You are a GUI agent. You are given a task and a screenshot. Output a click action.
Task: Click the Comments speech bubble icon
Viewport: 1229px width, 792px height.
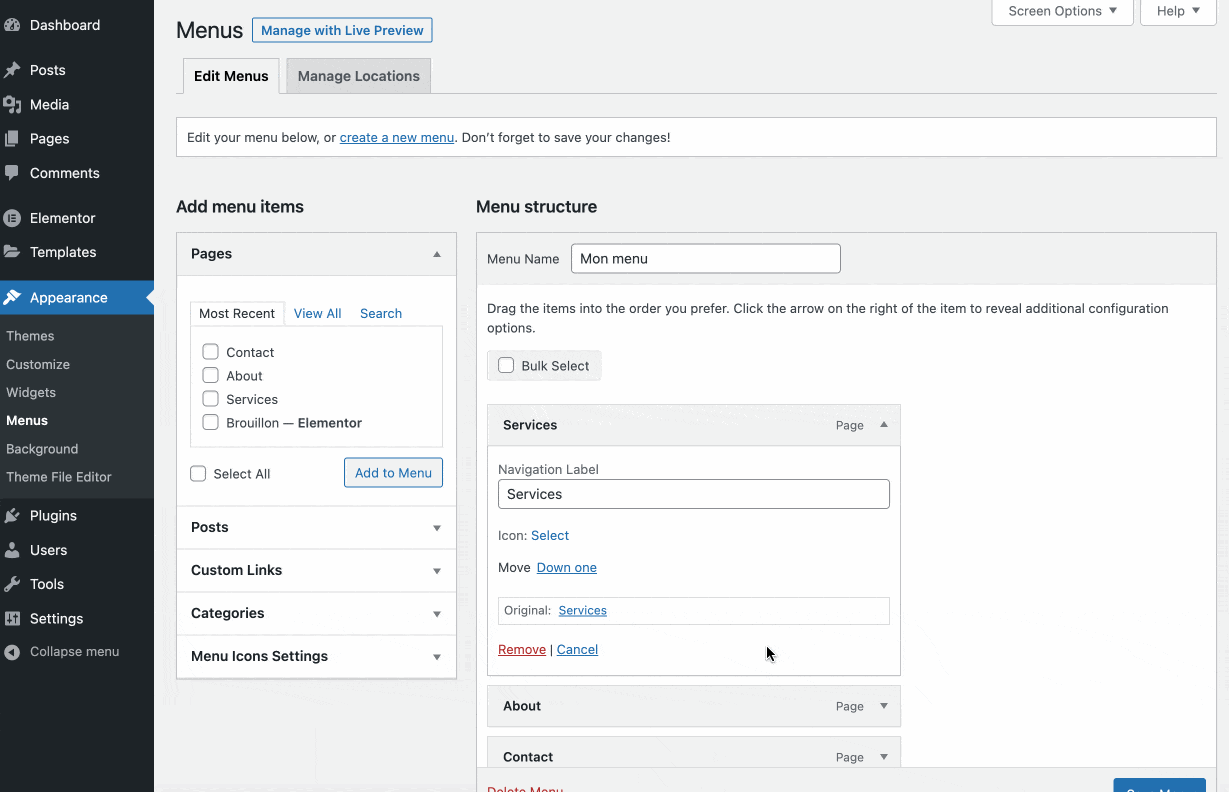(x=12, y=173)
